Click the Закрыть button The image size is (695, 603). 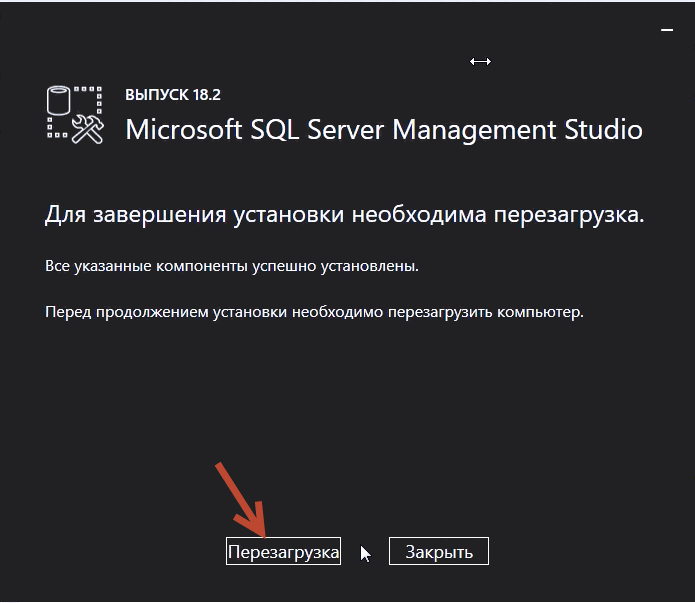tap(439, 551)
